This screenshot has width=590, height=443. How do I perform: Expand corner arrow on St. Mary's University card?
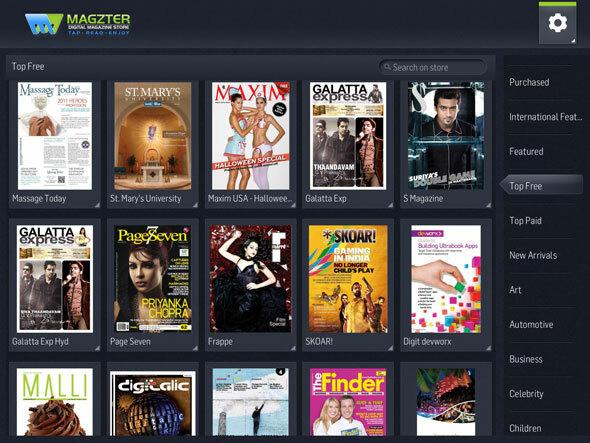[x=195, y=205]
